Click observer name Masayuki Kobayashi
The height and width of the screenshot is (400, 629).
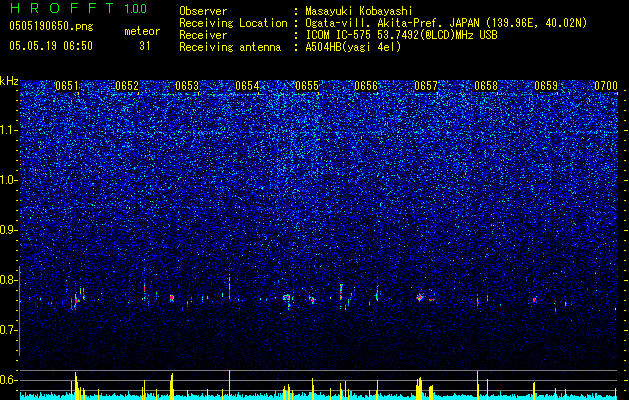point(359,11)
